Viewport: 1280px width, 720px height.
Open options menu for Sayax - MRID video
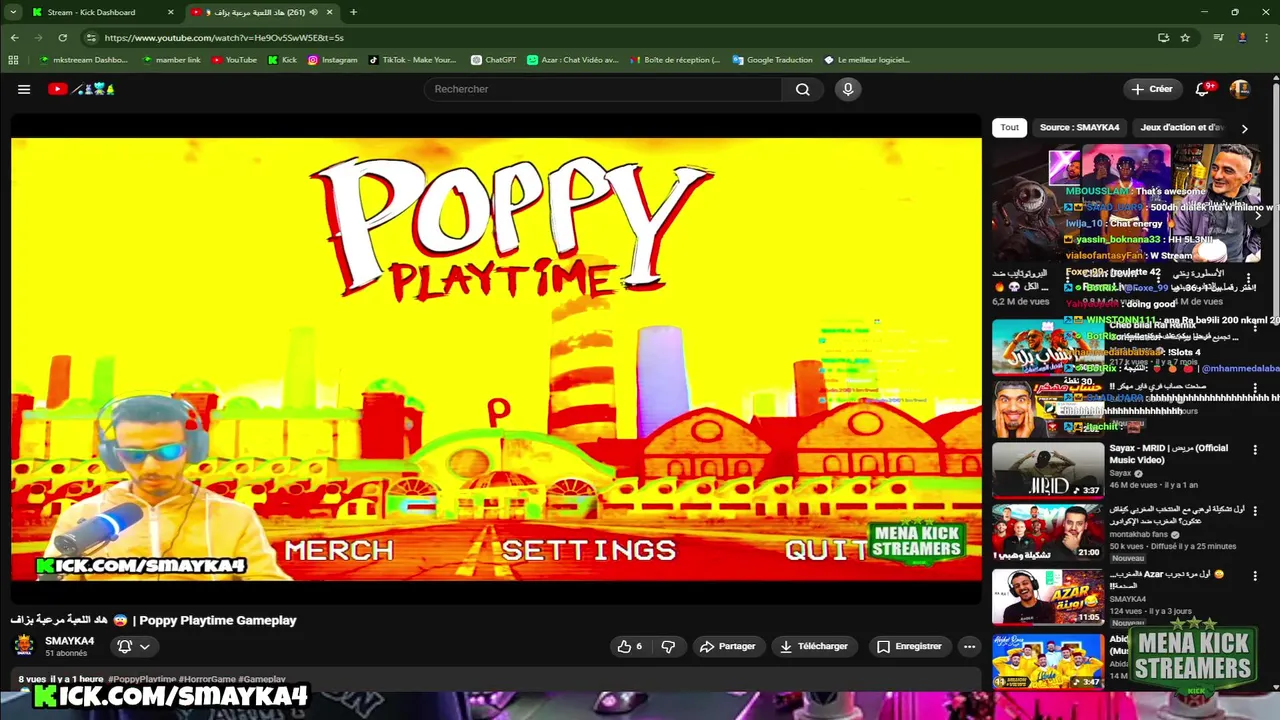pos(1255,450)
